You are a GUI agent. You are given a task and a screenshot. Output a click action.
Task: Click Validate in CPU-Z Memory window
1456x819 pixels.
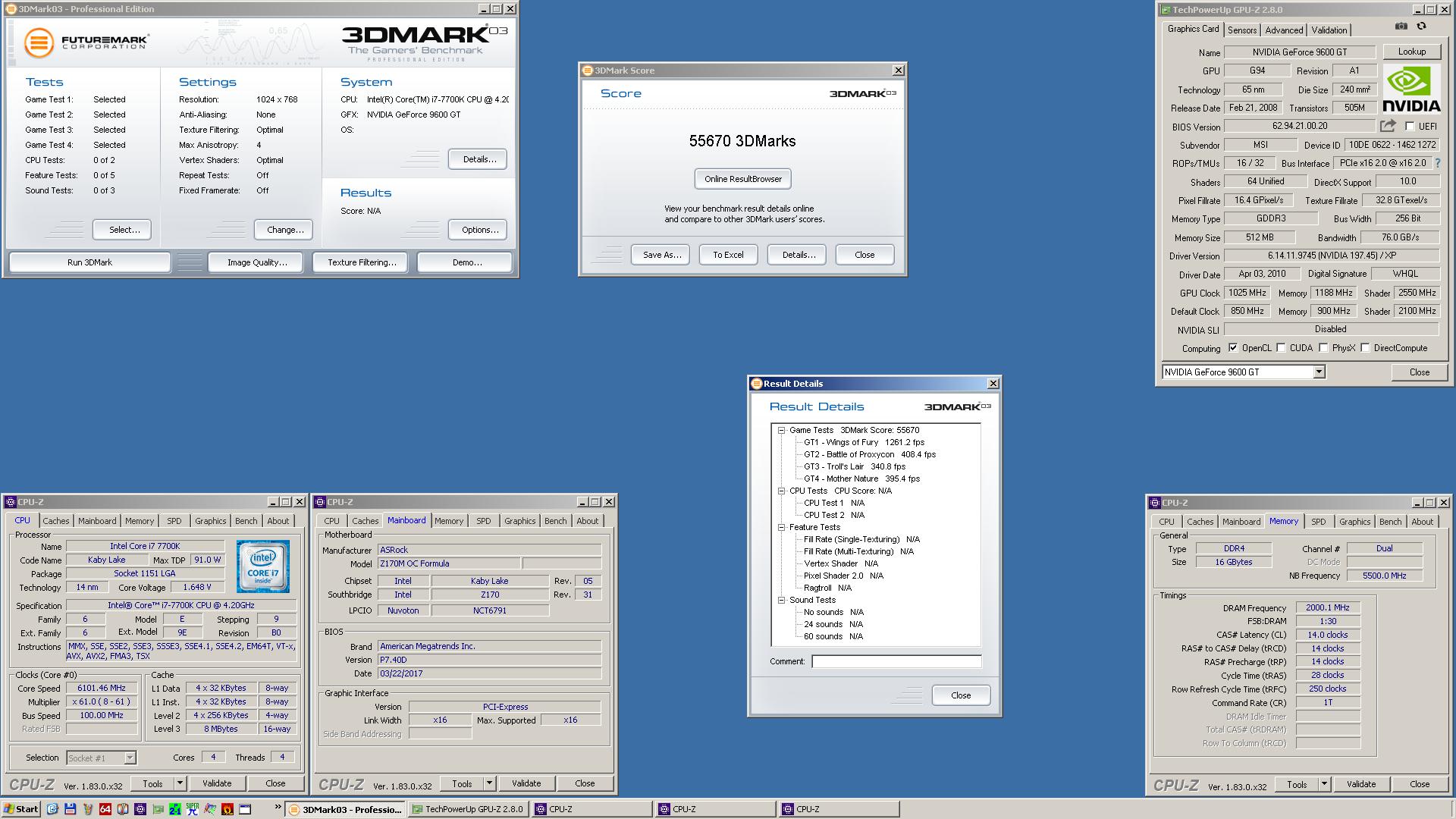point(1361,784)
